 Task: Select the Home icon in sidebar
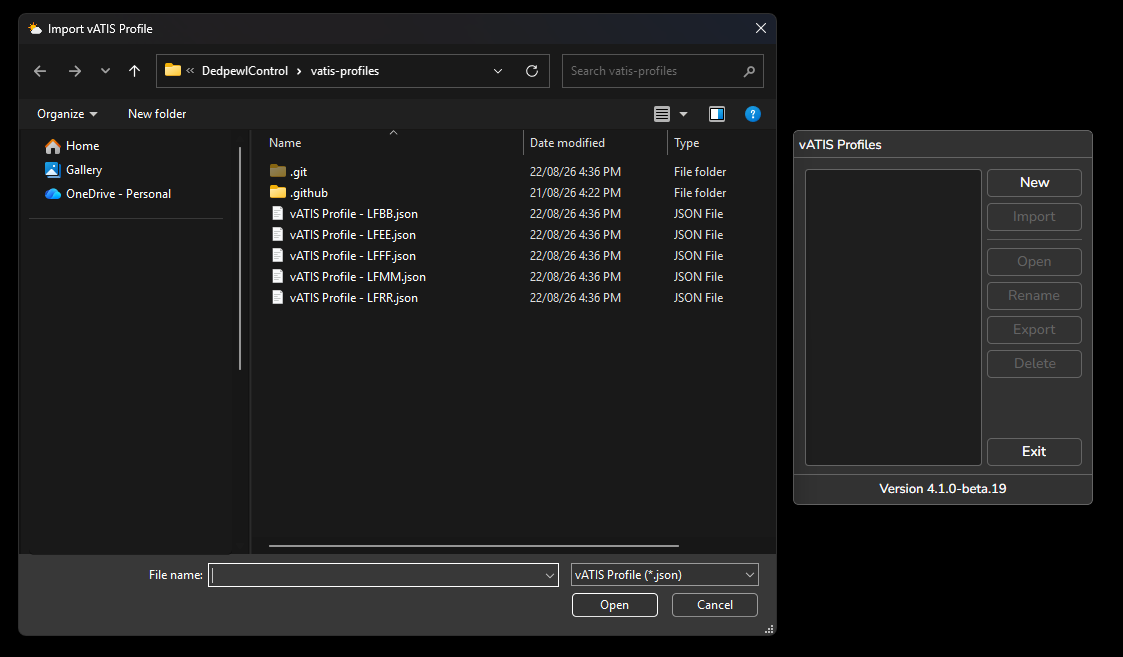53,146
